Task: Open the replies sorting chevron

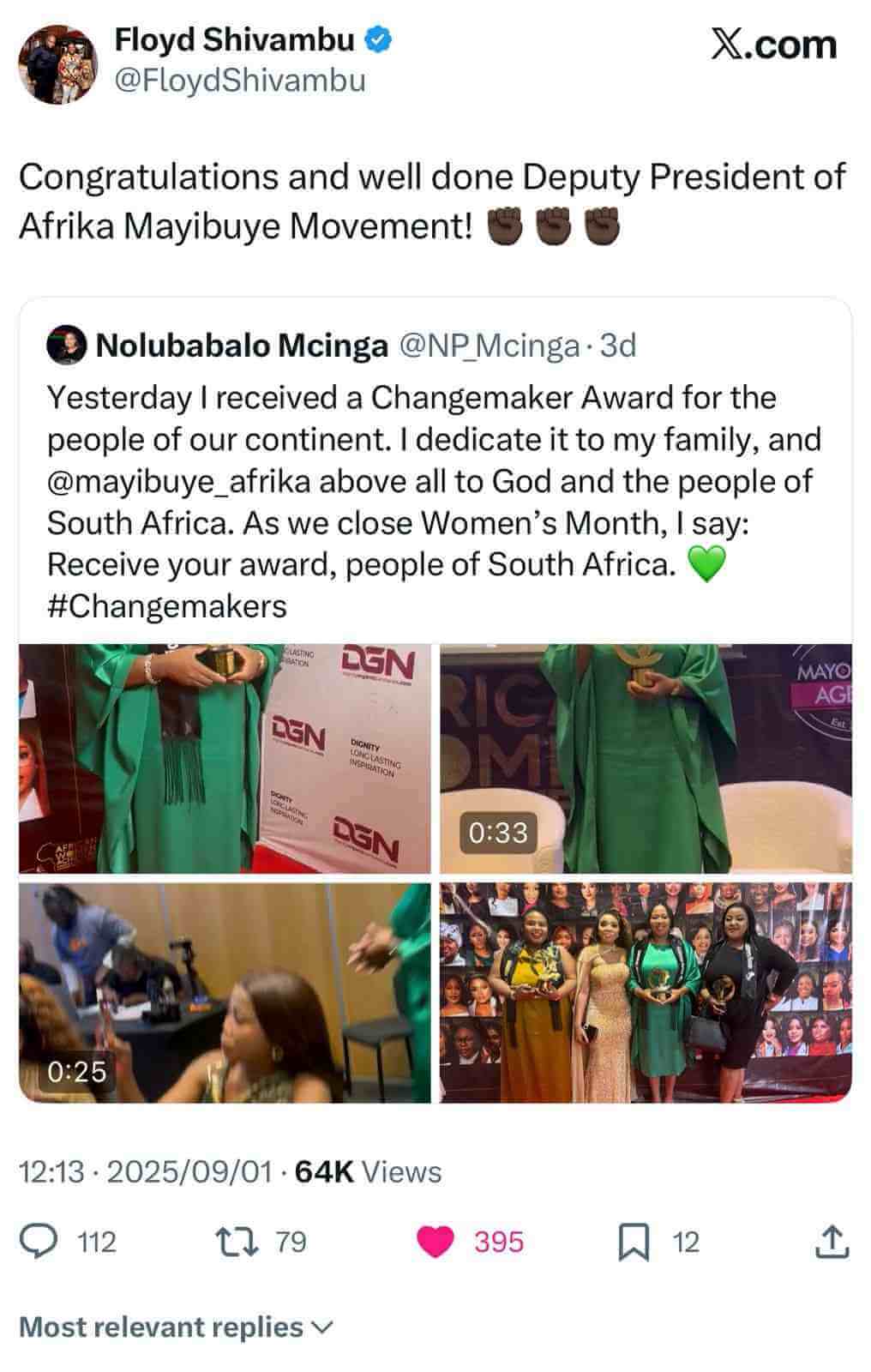Action: click(322, 1327)
